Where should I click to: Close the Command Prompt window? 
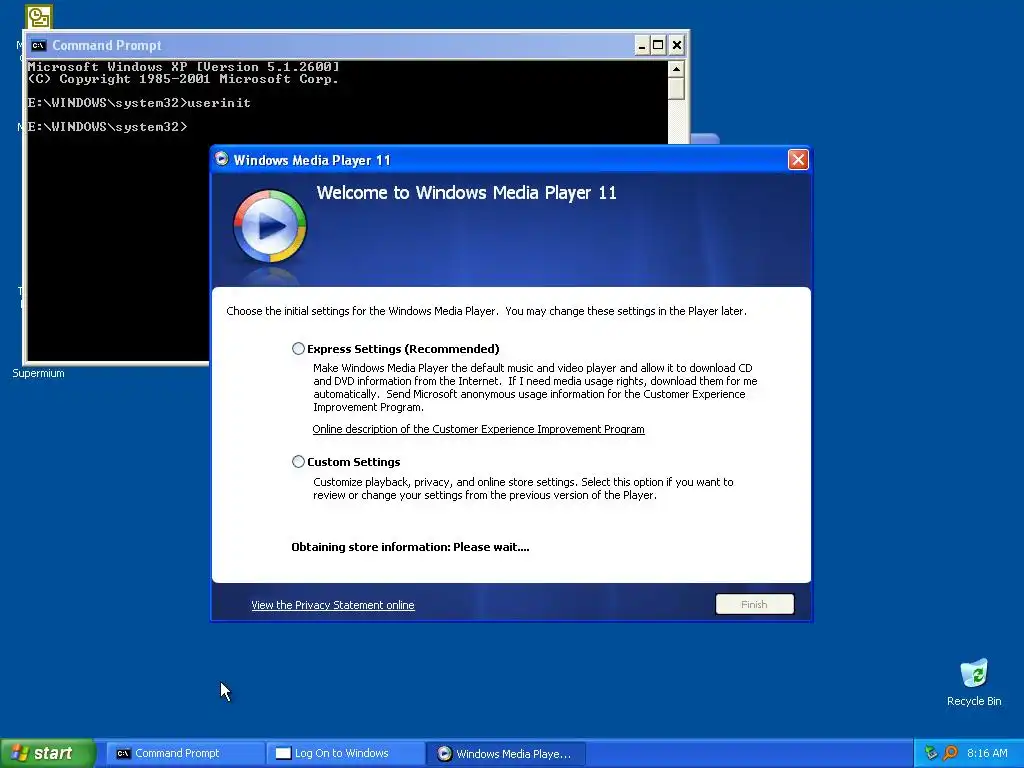click(x=677, y=45)
